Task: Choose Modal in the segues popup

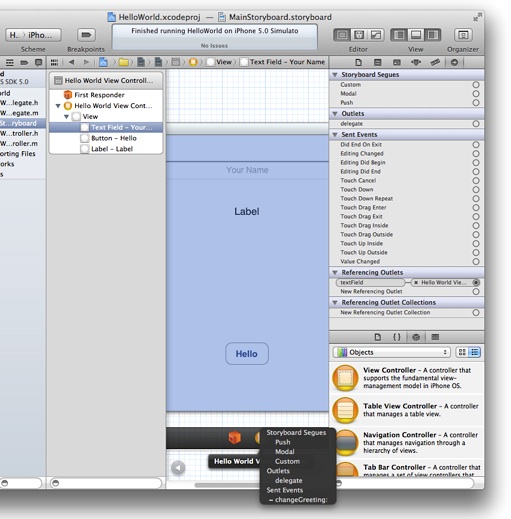Action: pyautogui.click(x=285, y=452)
